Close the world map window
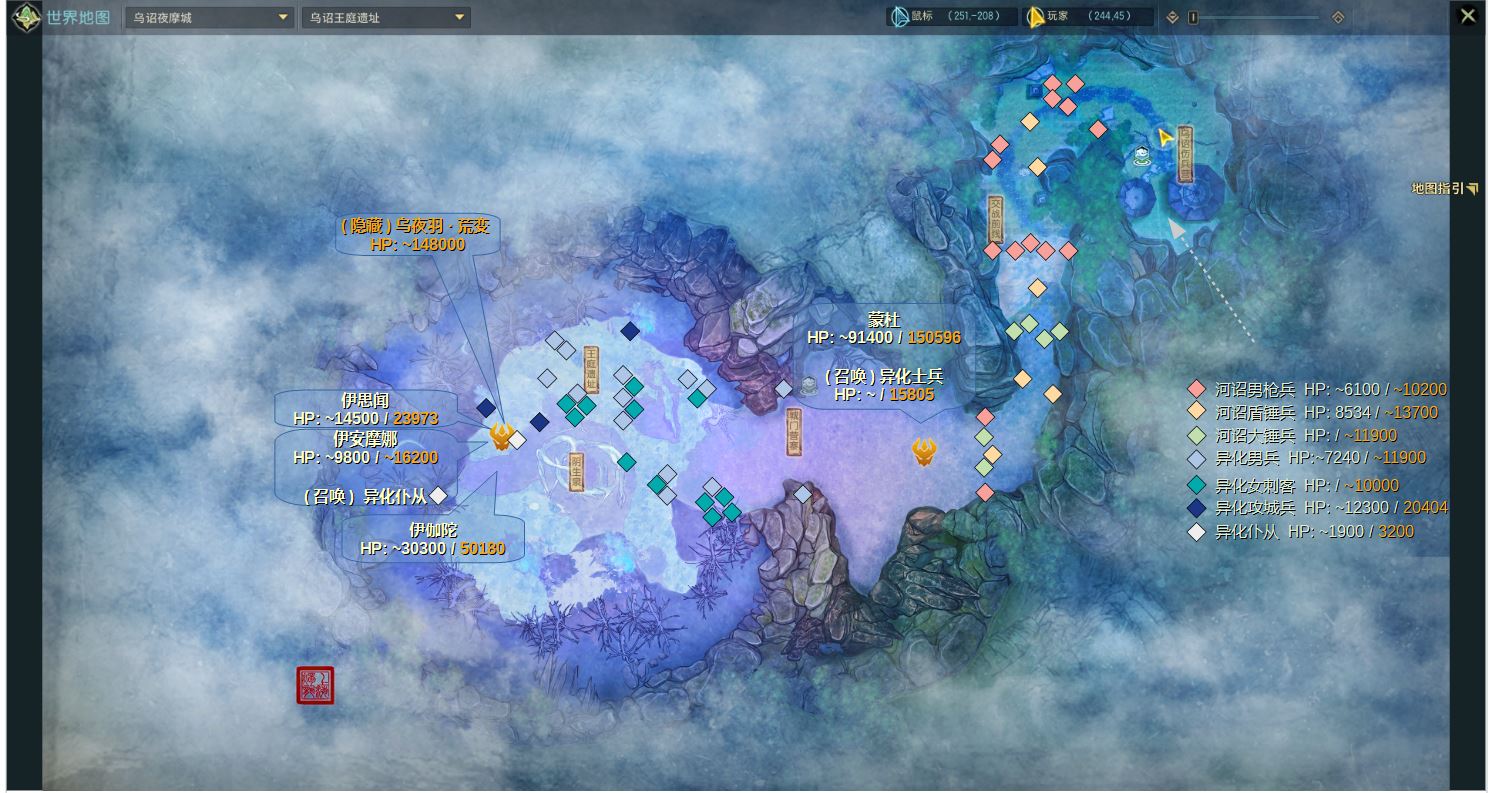The width and height of the screenshot is (1488, 793). tap(1467, 16)
